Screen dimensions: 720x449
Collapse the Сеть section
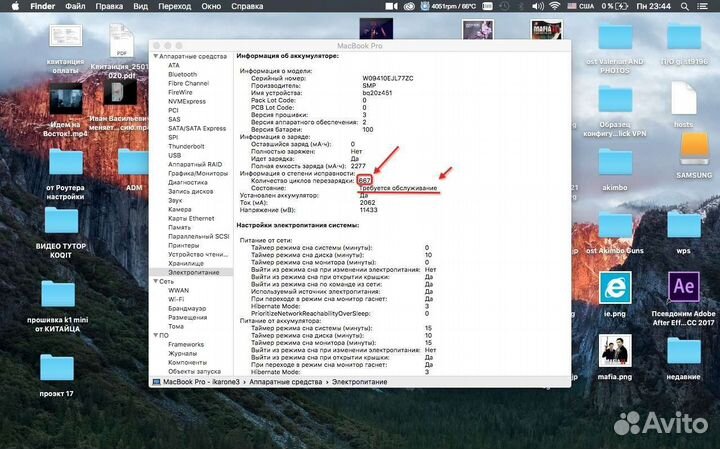pyautogui.click(x=156, y=281)
